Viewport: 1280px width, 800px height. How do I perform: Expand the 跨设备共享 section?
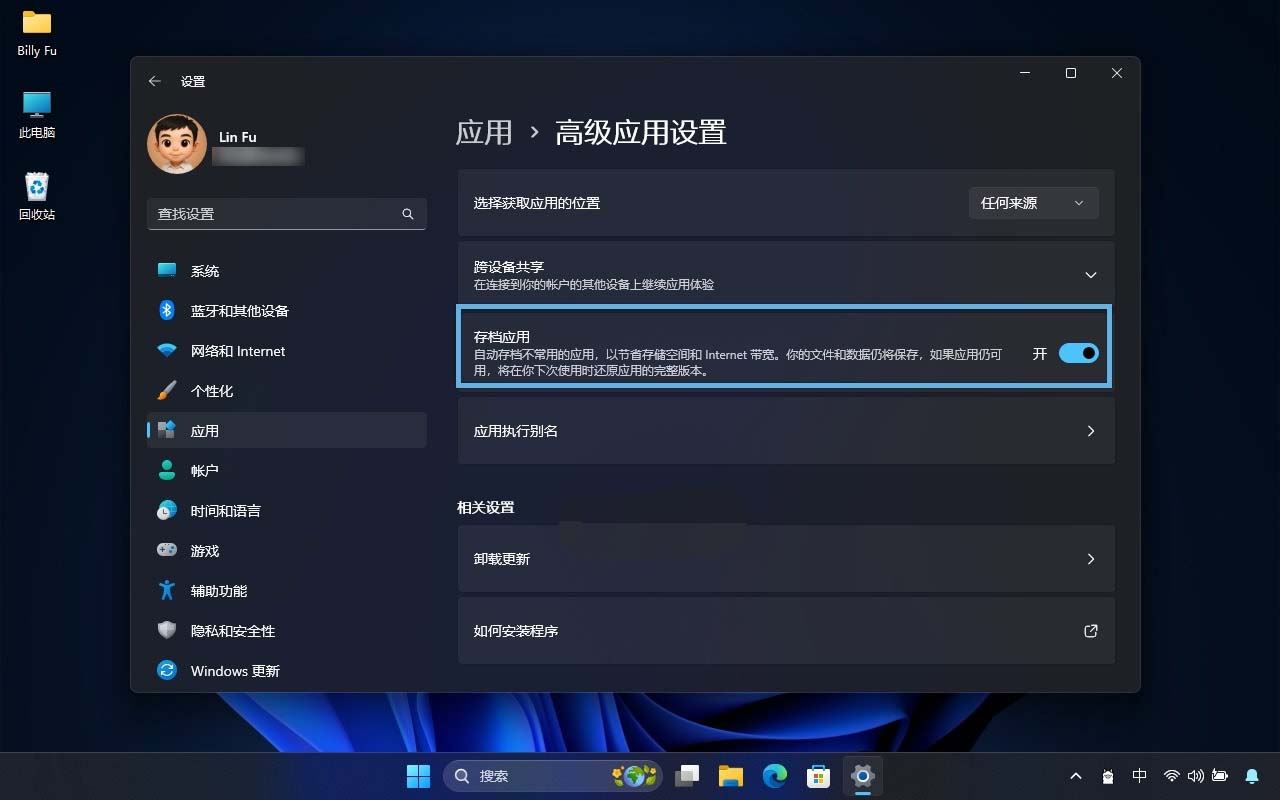(1091, 273)
